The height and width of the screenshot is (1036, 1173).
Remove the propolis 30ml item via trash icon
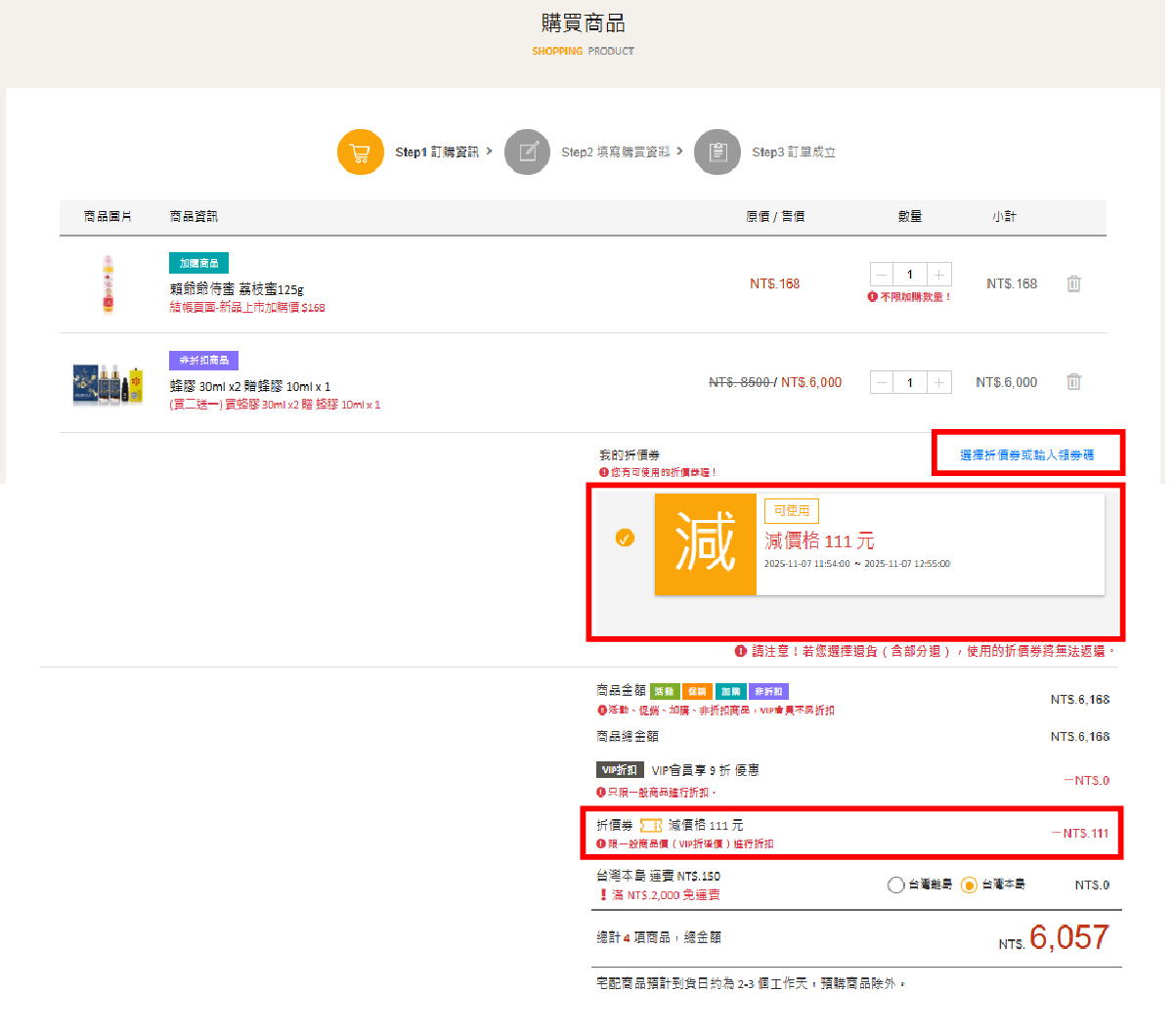(x=1073, y=382)
